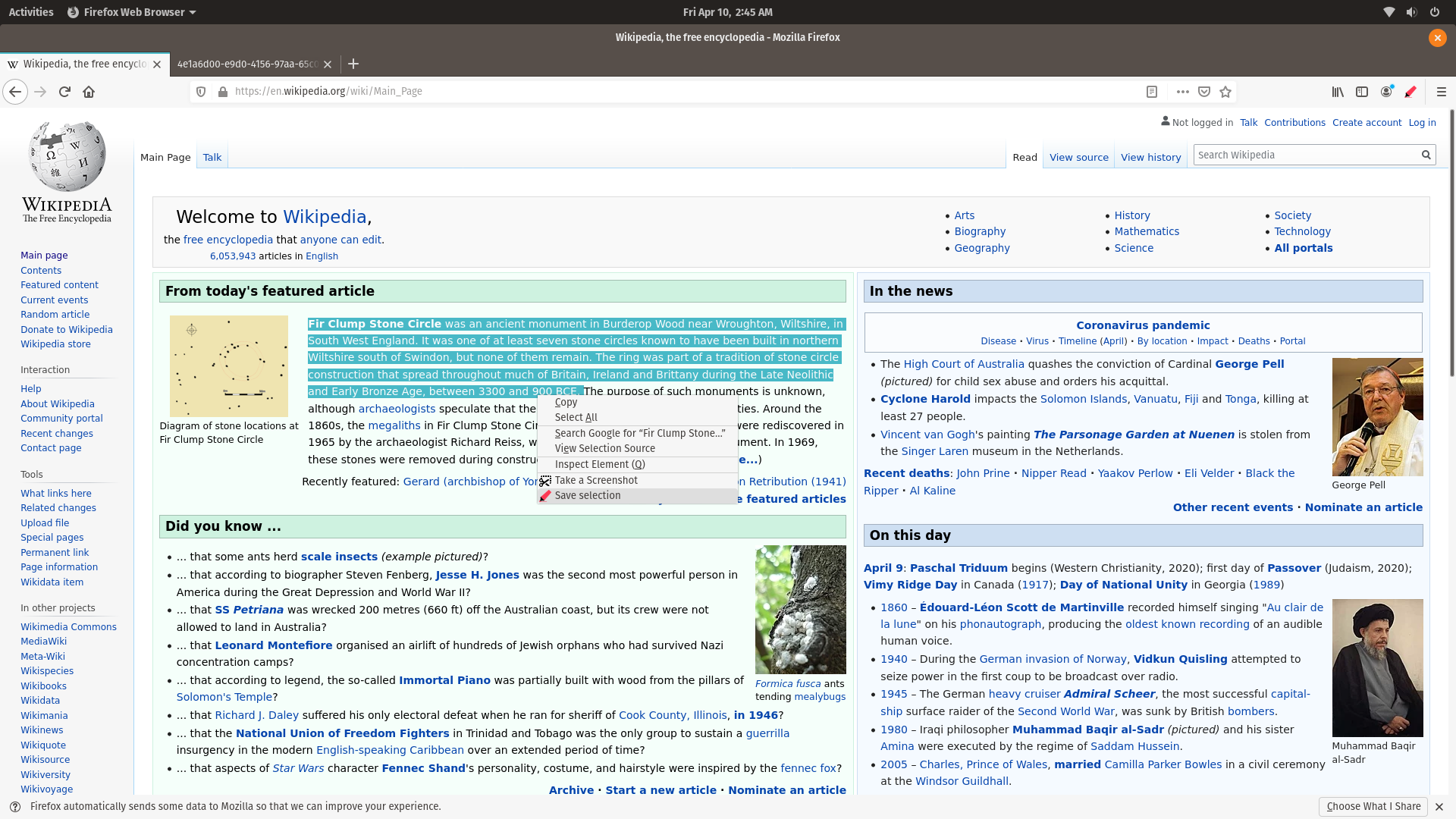Choose View Selection Source

tap(637, 448)
